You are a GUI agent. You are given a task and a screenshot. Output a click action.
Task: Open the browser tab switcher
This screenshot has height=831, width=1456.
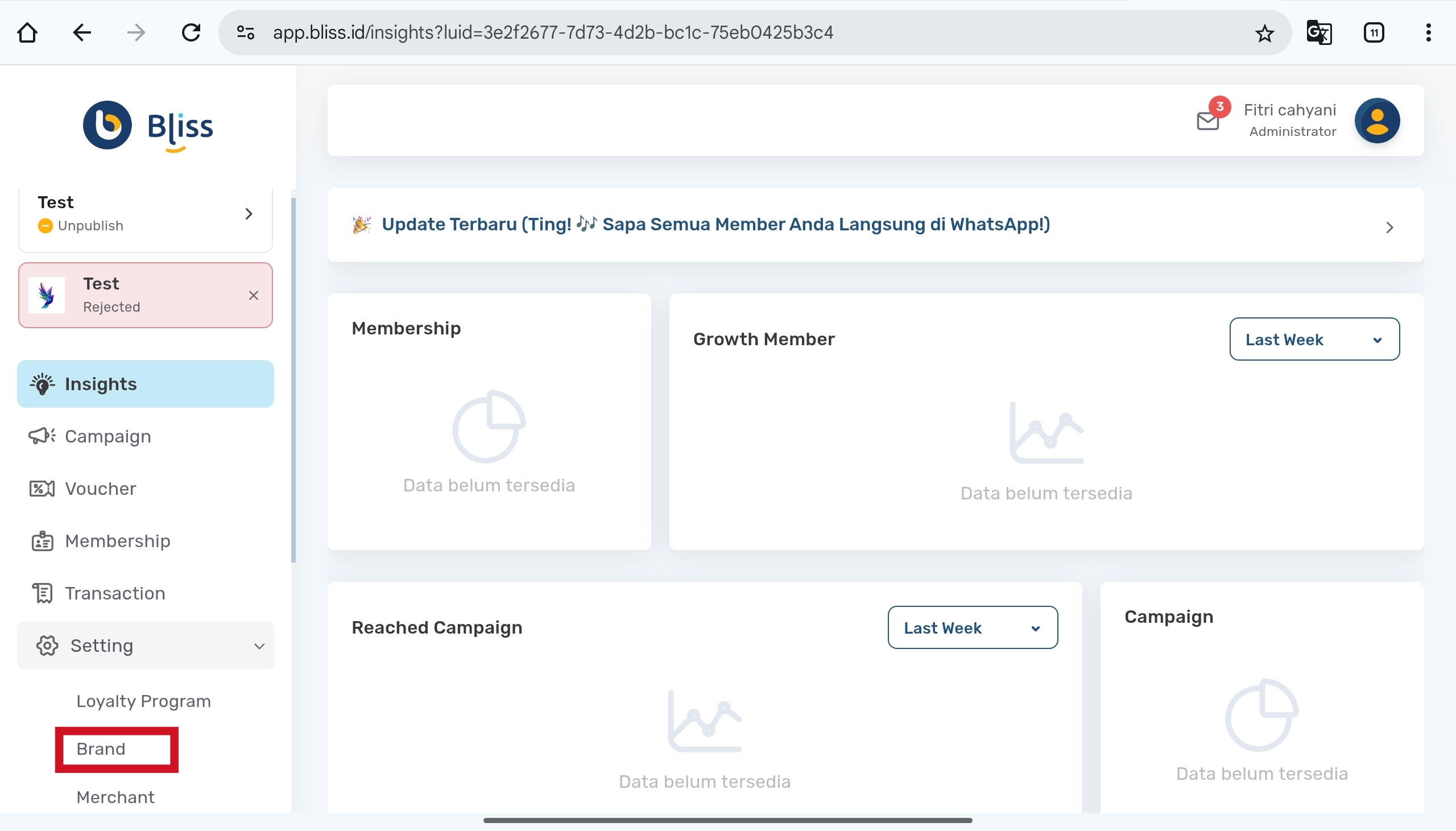pyautogui.click(x=1374, y=32)
